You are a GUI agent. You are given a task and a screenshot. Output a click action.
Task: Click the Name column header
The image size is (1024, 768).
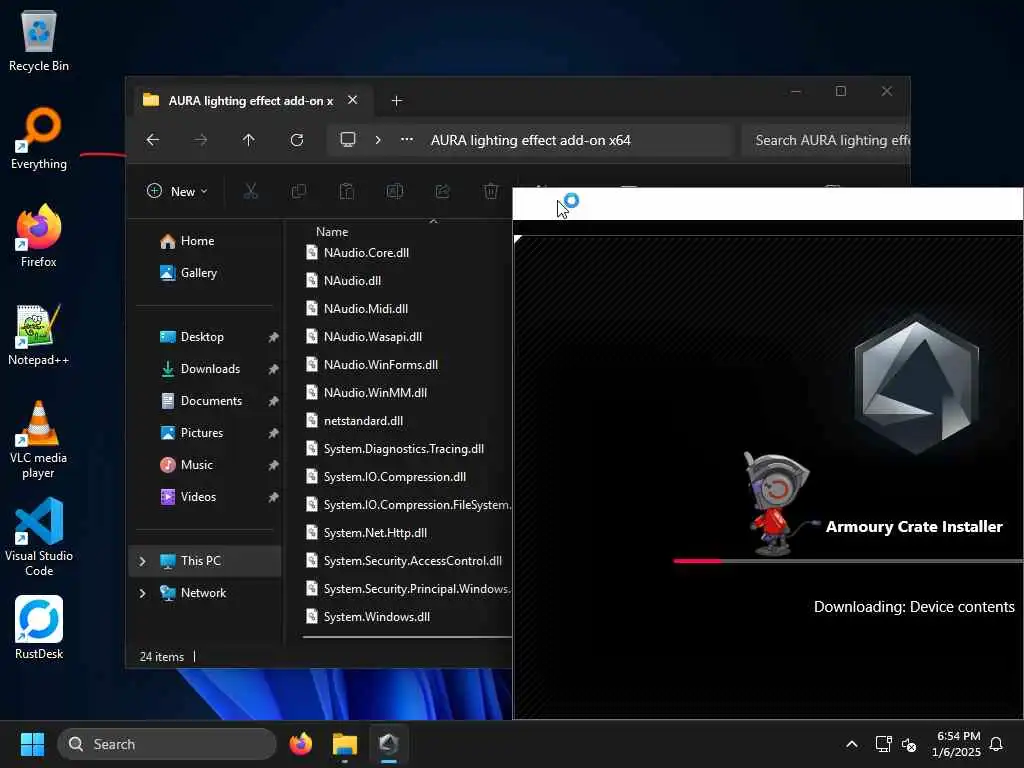(332, 232)
